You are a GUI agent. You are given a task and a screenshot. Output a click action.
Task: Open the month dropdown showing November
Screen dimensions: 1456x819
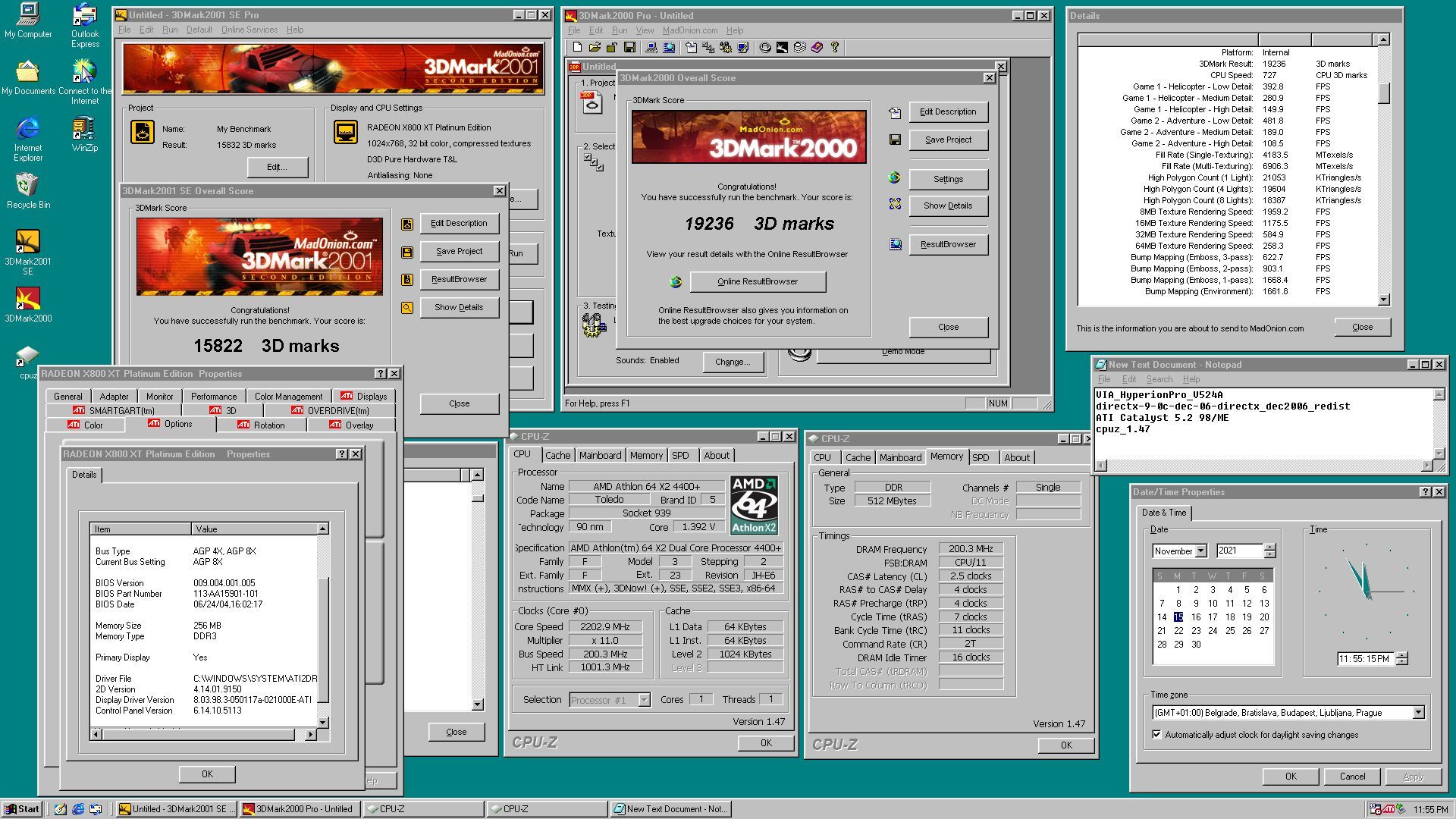click(x=1200, y=551)
